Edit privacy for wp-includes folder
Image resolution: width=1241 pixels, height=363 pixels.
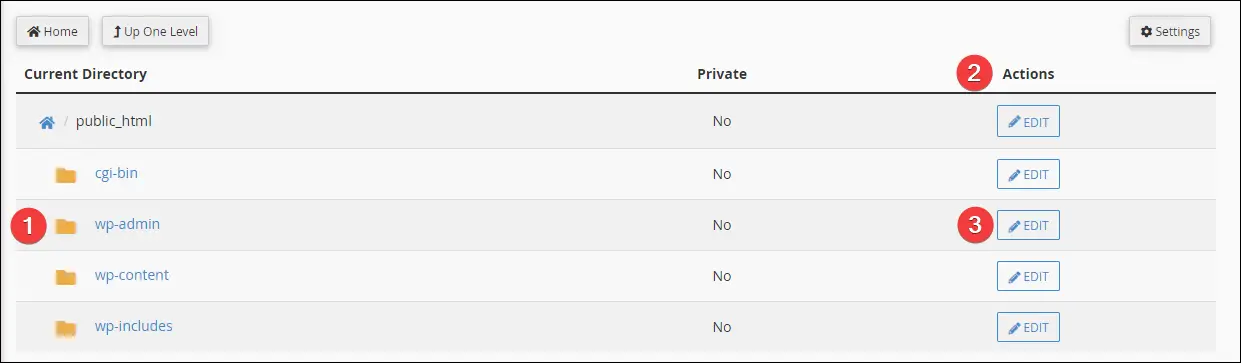pyautogui.click(x=1028, y=327)
